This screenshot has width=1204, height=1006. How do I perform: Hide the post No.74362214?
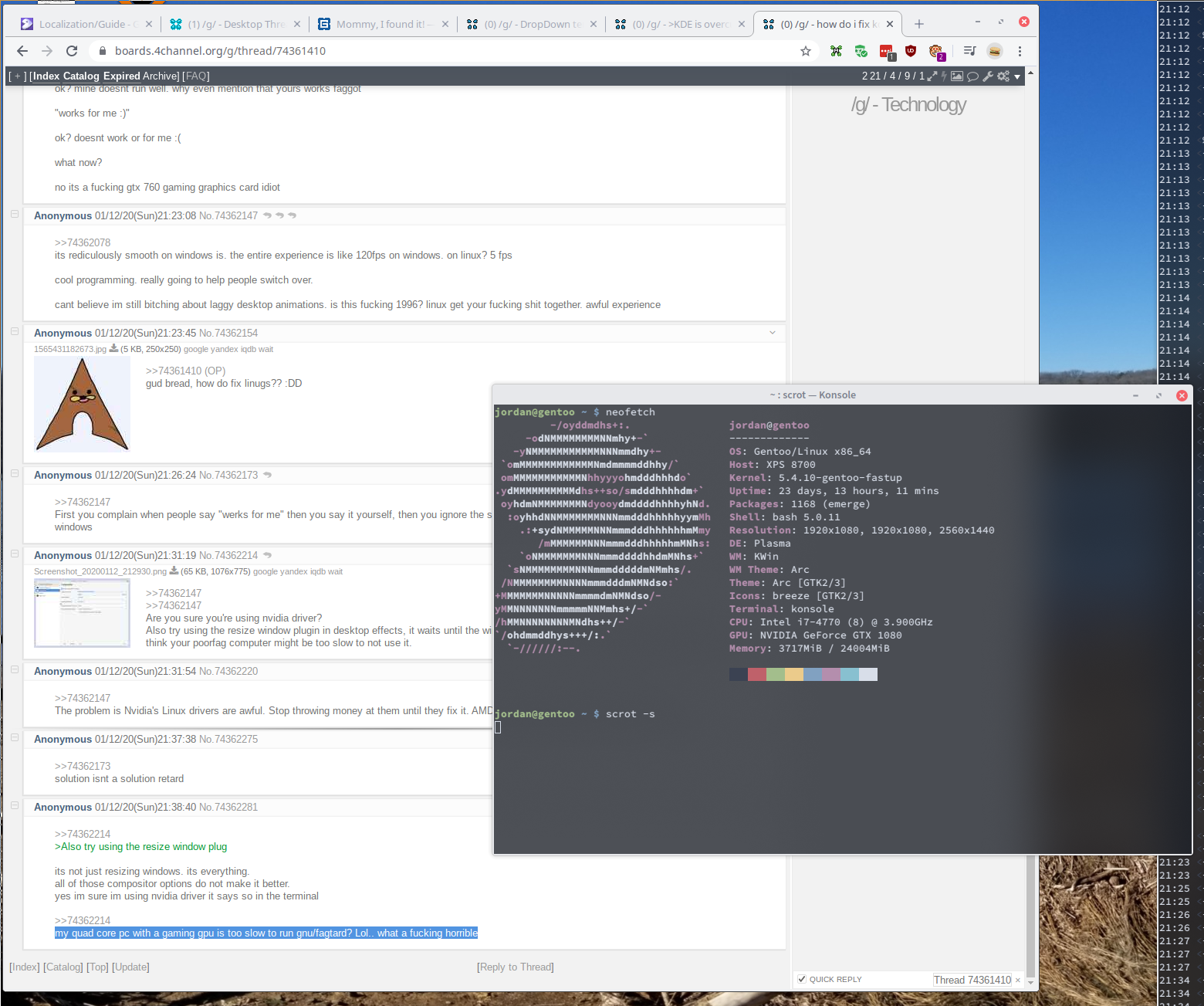pyautogui.click(x=15, y=554)
